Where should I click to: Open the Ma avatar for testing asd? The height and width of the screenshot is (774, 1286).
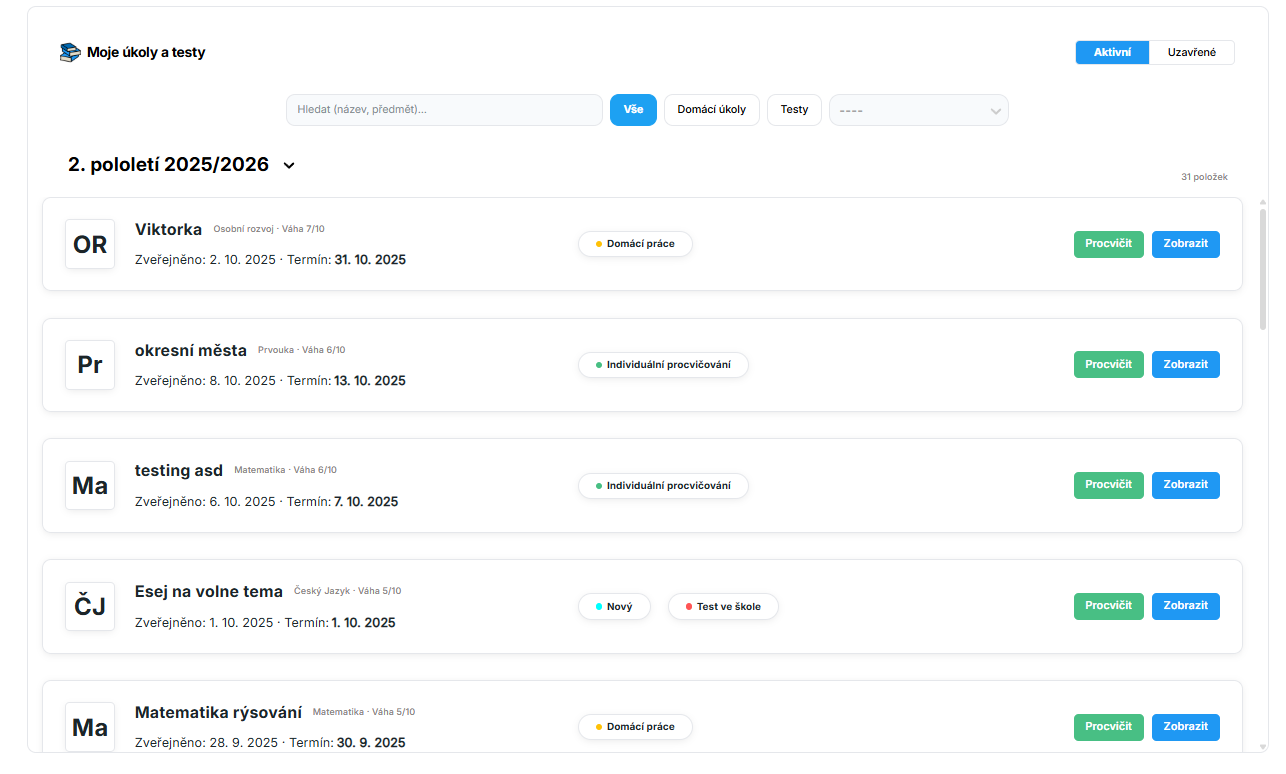pyautogui.click(x=90, y=486)
